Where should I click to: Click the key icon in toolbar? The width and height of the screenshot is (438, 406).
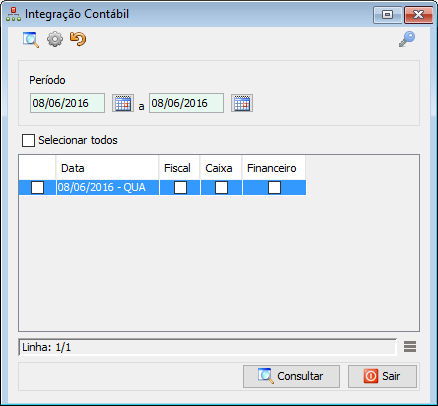[x=407, y=39]
